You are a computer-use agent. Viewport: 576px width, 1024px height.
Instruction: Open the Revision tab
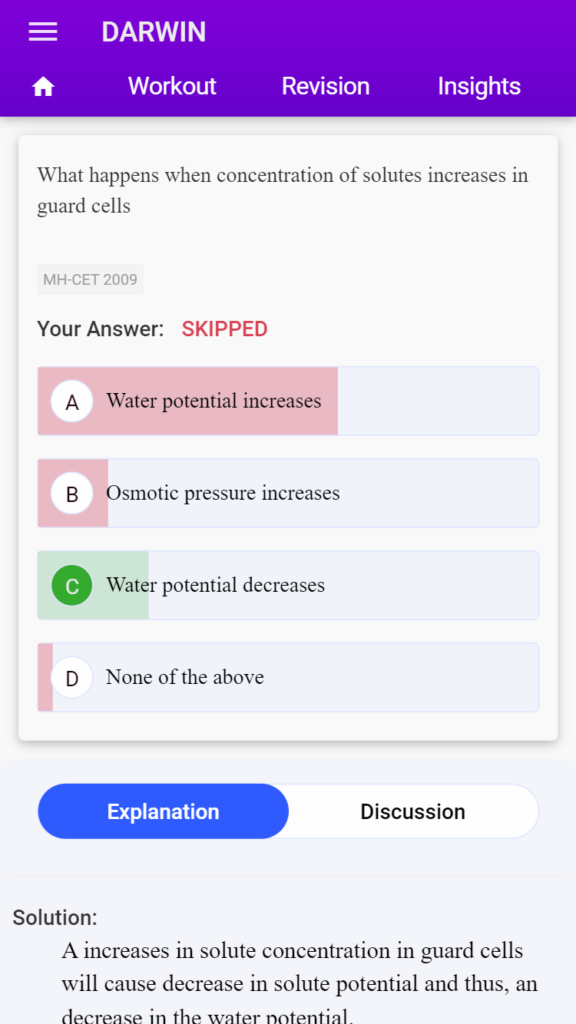[x=325, y=86]
